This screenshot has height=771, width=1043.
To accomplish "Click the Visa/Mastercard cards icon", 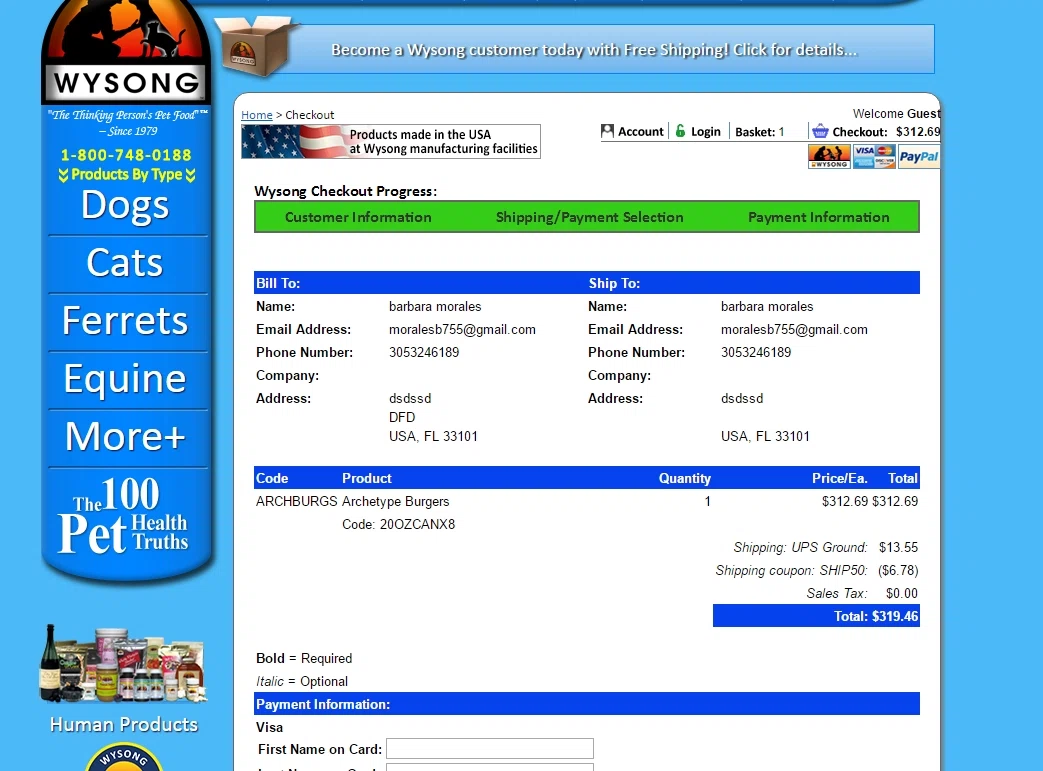I will [x=874, y=157].
